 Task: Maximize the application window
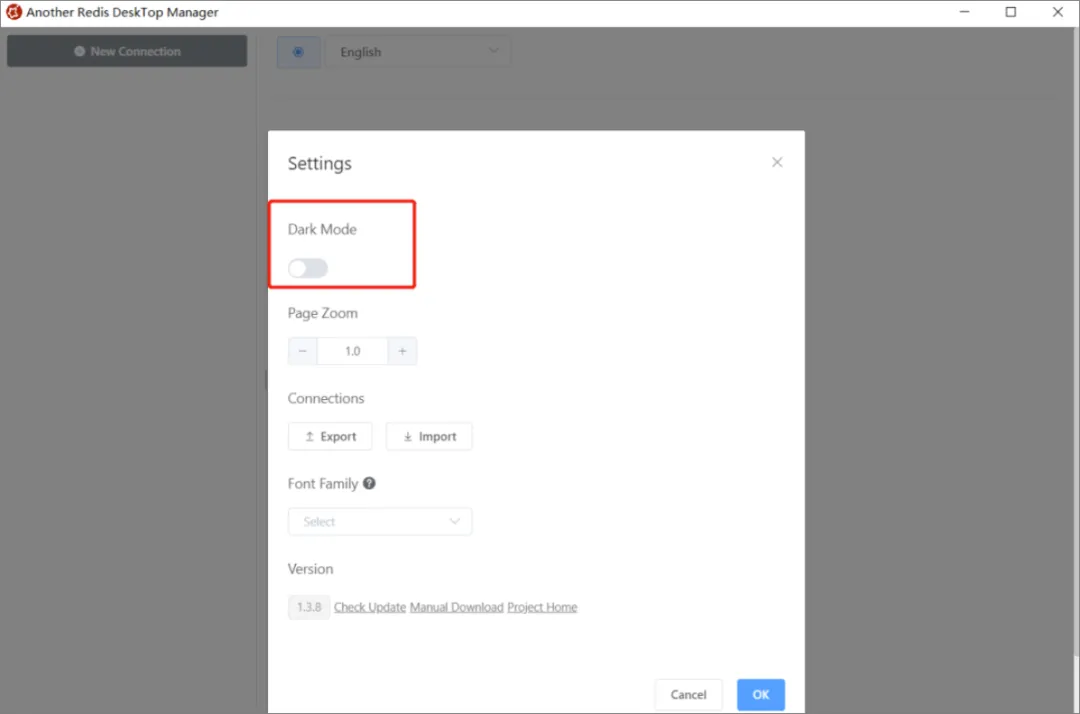click(1011, 13)
